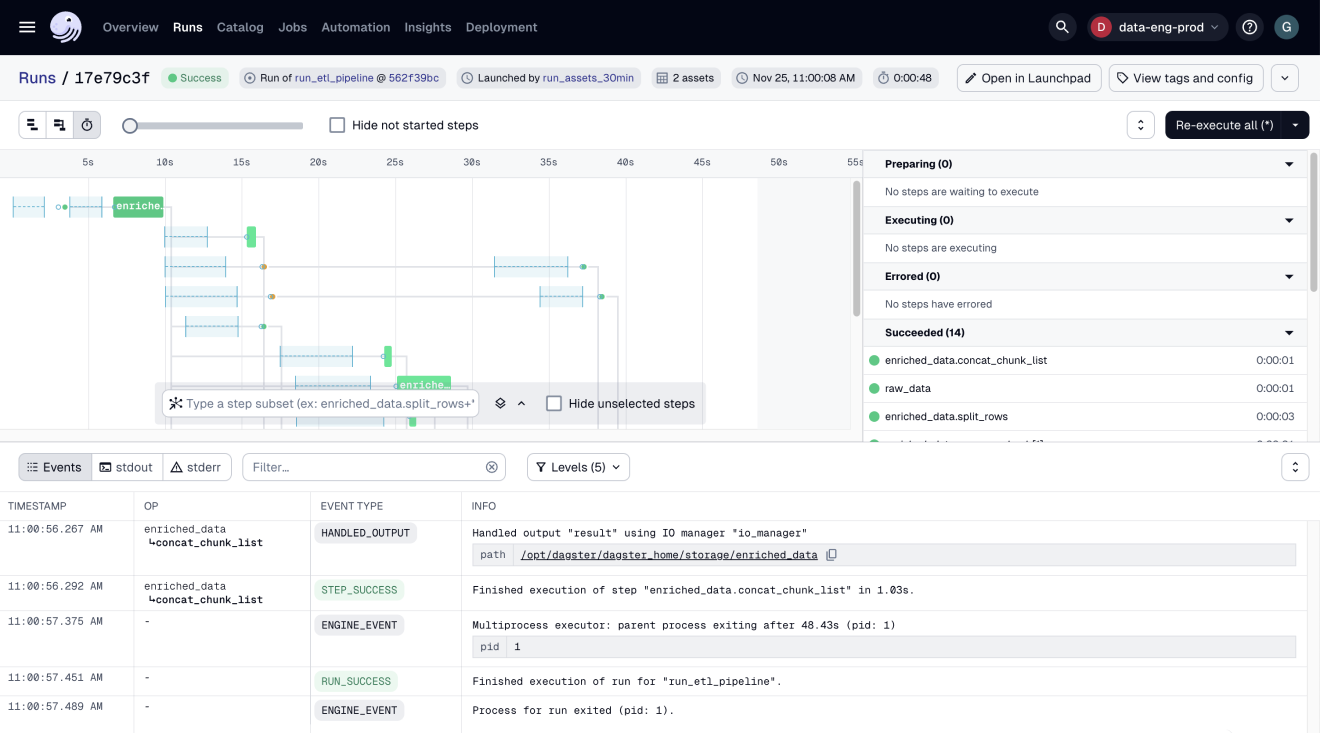Focus the step subset input field
Image resolution: width=1320 pixels, height=733 pixels.
point(328,403)
